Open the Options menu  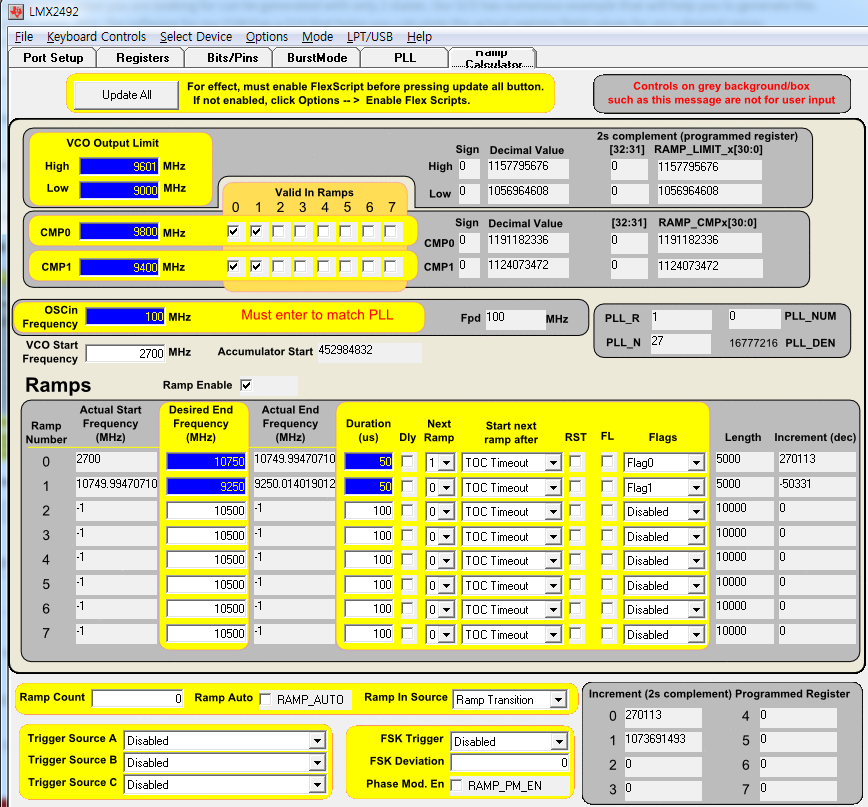(x=267, y=37)
